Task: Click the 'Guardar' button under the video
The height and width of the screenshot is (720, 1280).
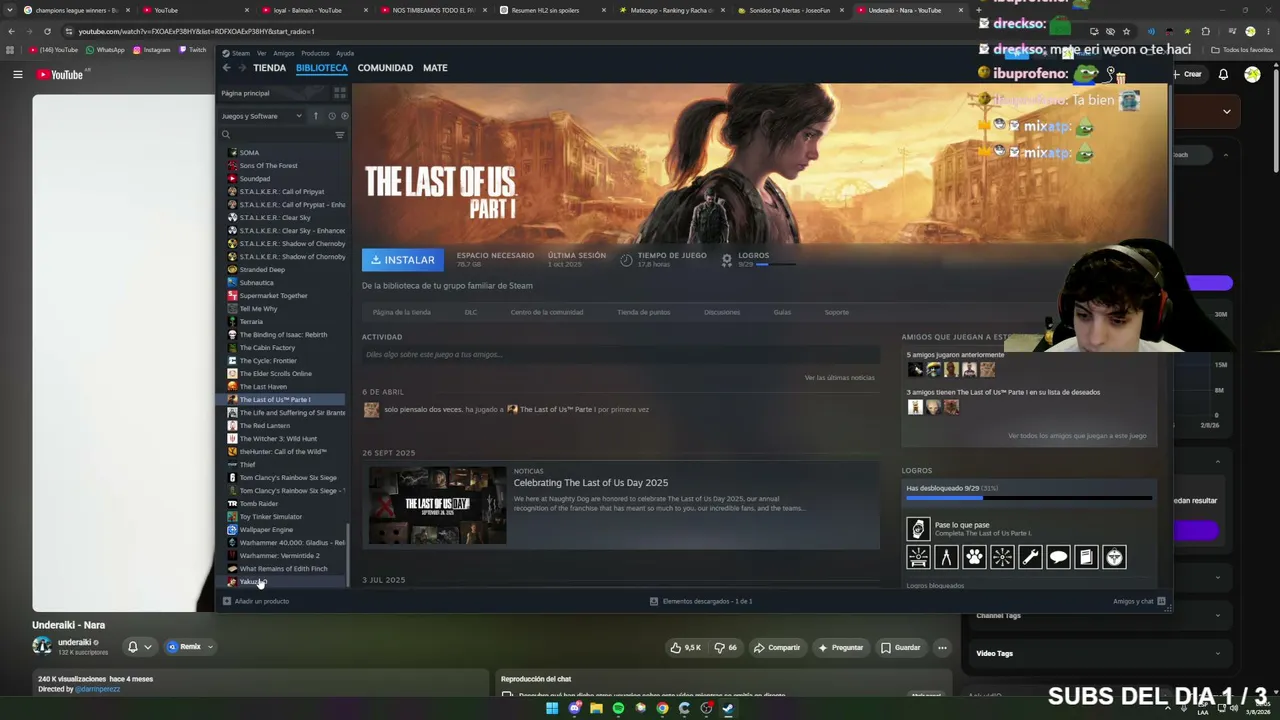Action: pos(901,647)
